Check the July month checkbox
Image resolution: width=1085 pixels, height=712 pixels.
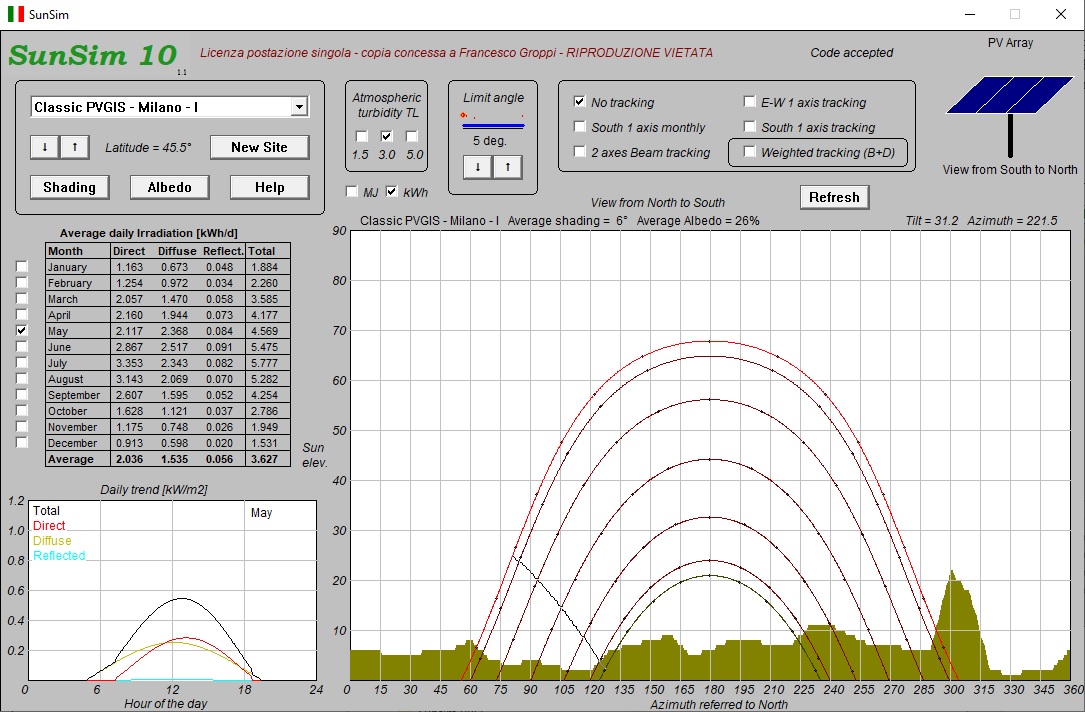(22, 362)
